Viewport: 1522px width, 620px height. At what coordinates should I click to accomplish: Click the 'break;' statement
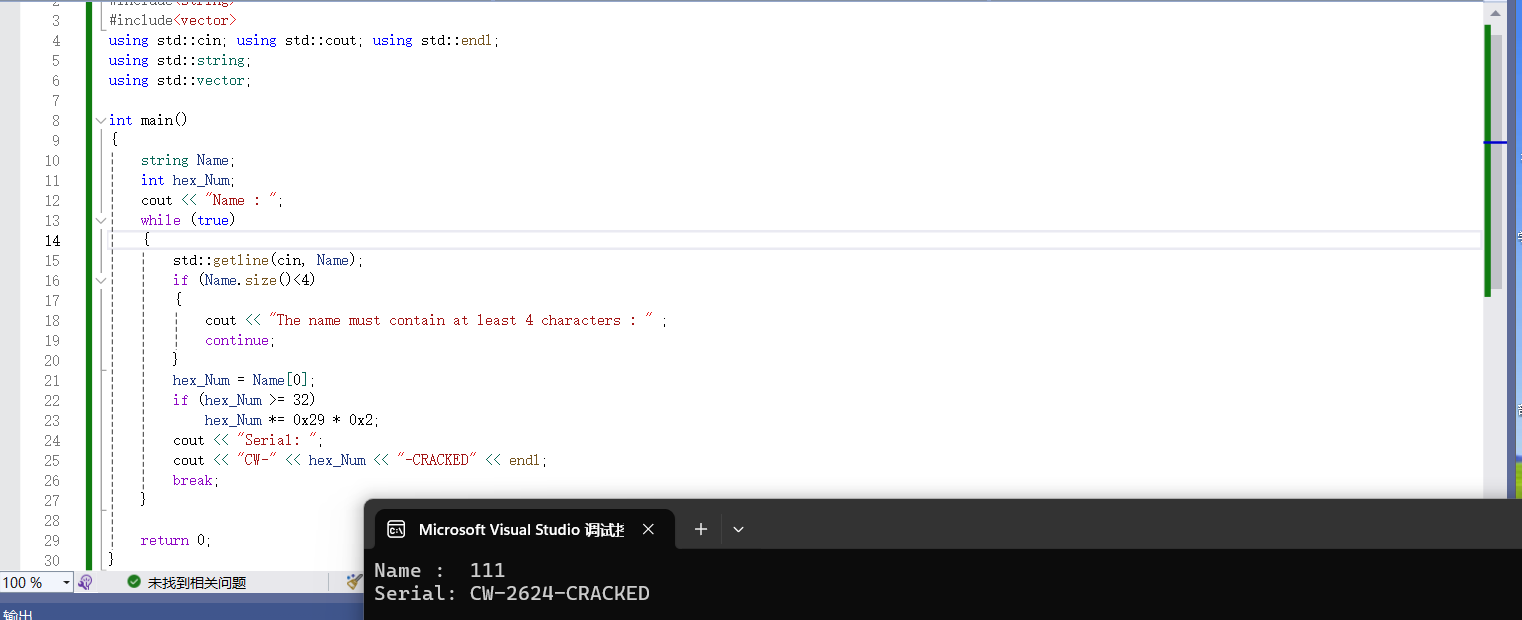196,480
